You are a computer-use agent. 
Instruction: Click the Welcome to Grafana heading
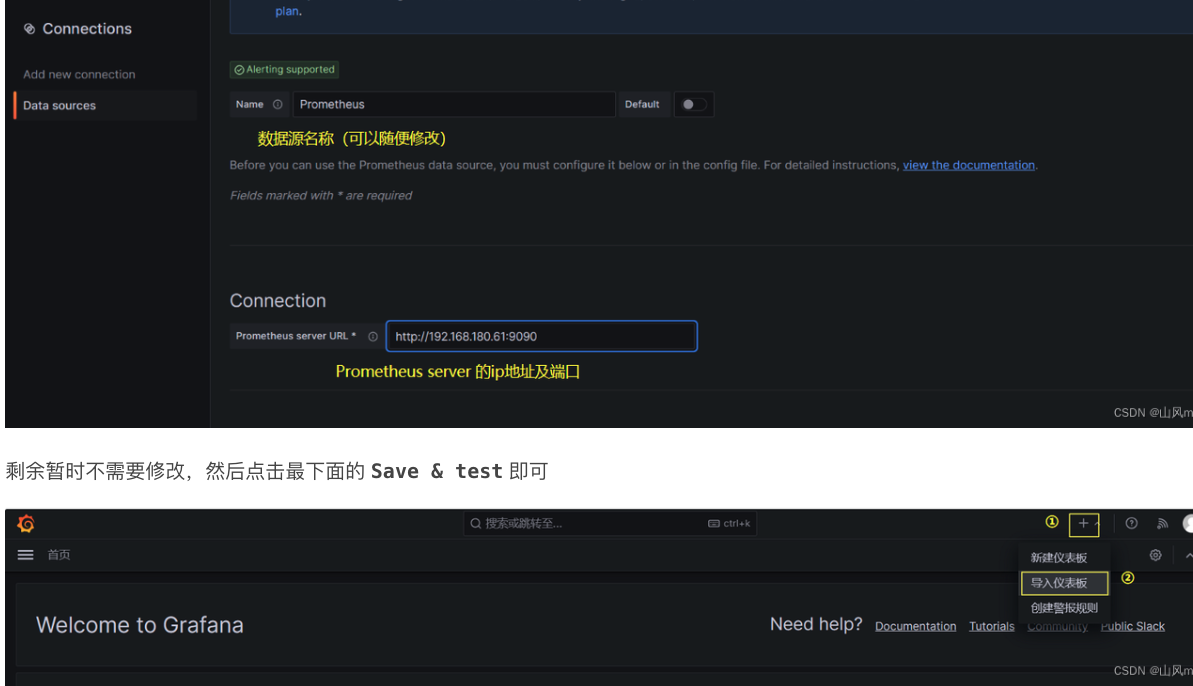point(140,624)
